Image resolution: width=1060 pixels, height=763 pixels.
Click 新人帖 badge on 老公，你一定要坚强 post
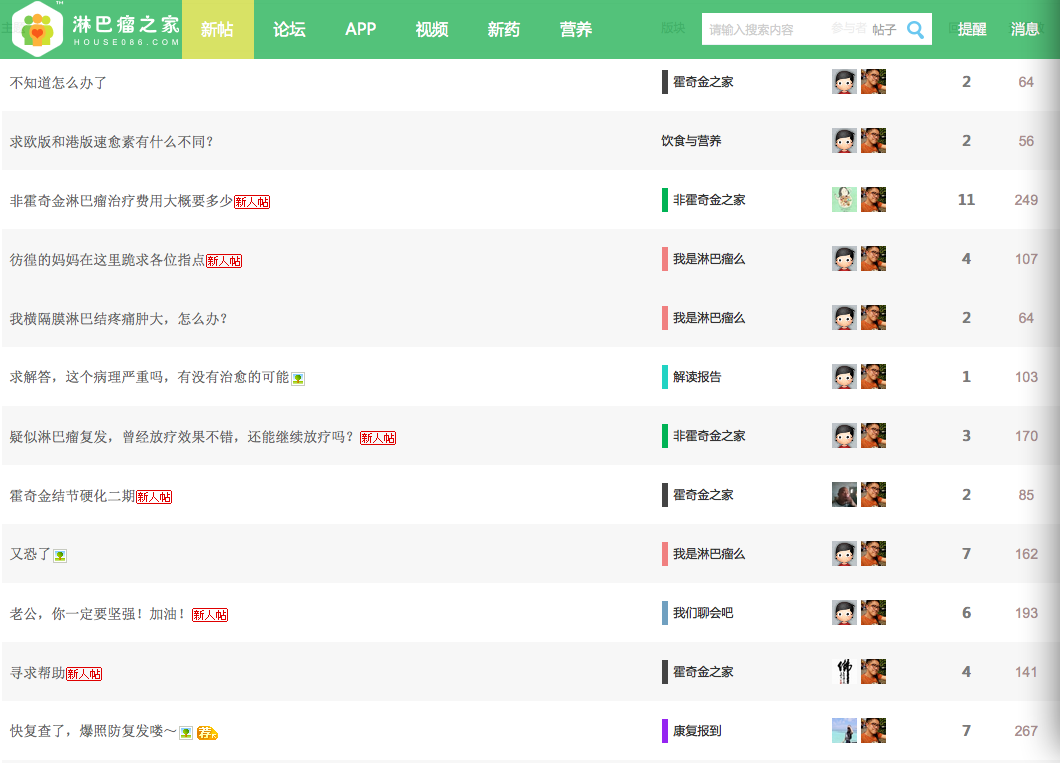tap(210, 614)
